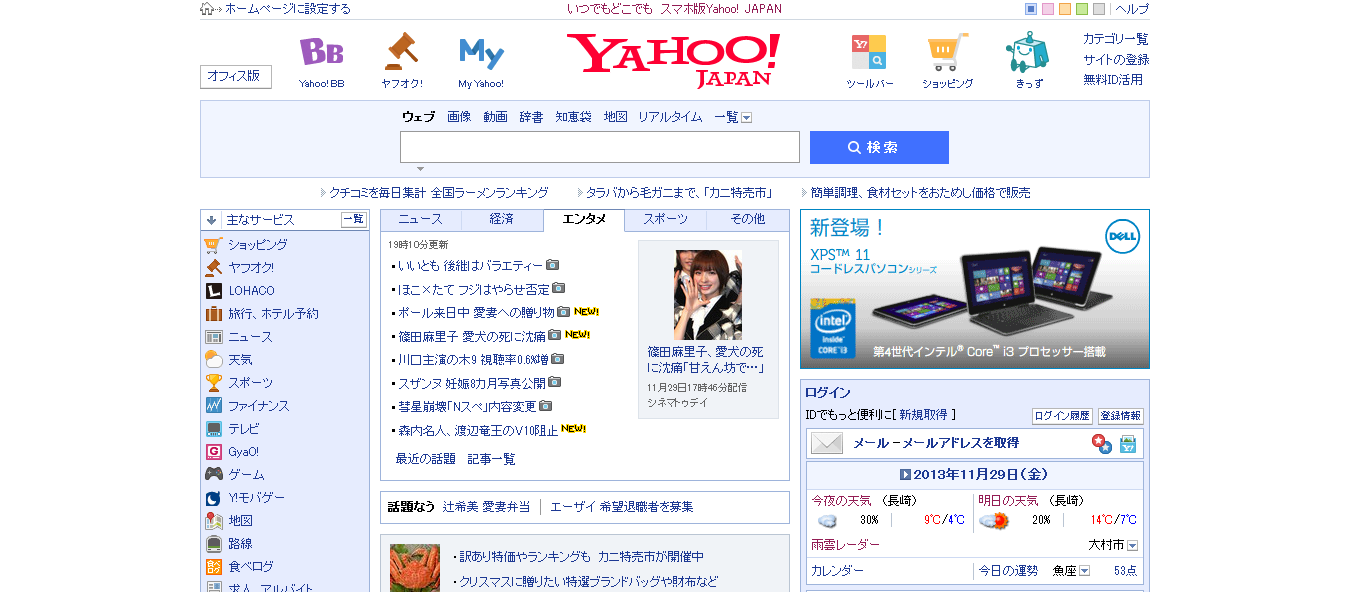Click the LOHACO icon in sidebar
The height and width of the screenshot is (592, 1349).
tap(213, 290)
